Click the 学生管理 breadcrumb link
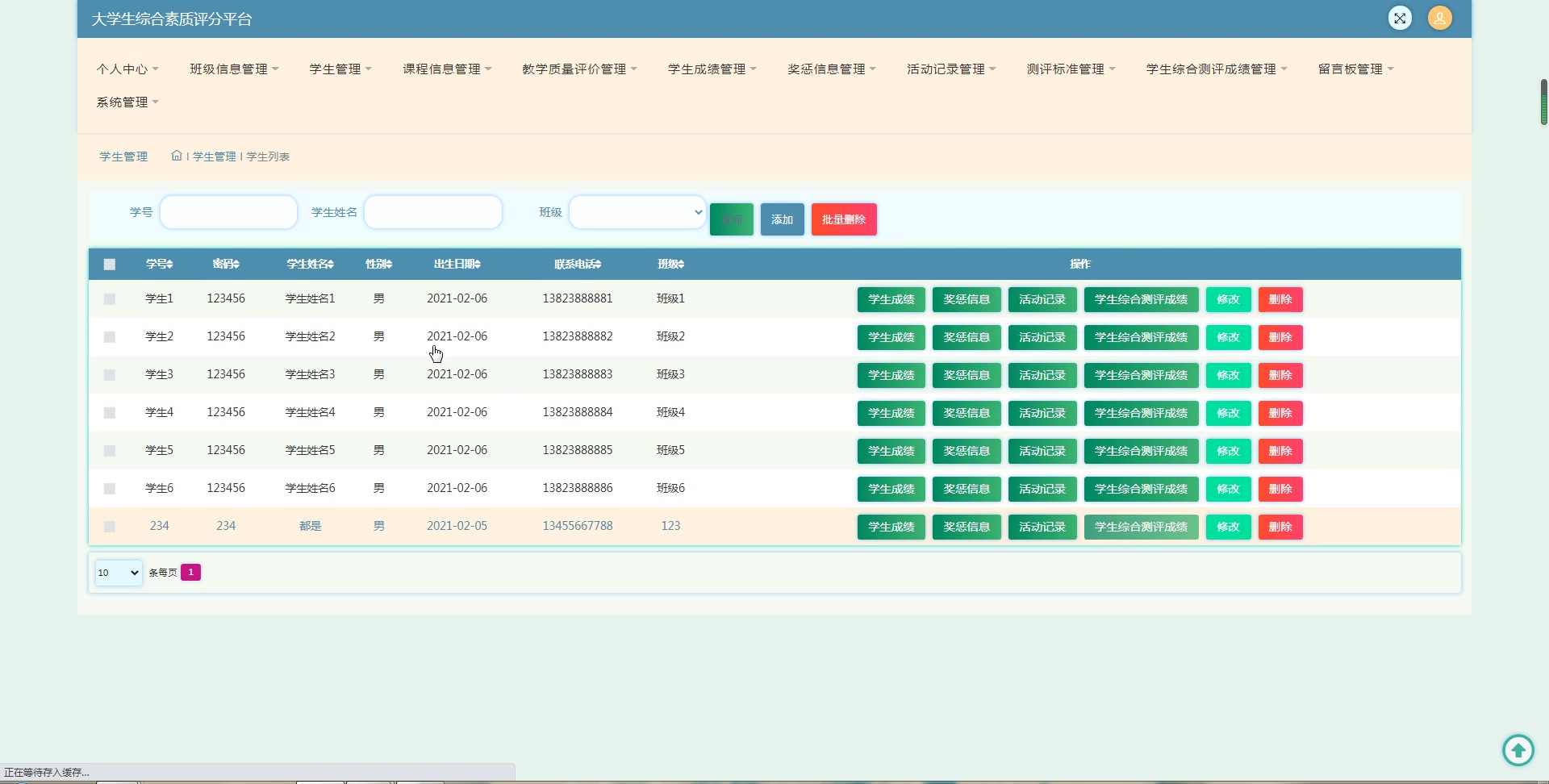Image resolution: width=1549 pixels, height=784 pixels. click(x=215, y=156)
